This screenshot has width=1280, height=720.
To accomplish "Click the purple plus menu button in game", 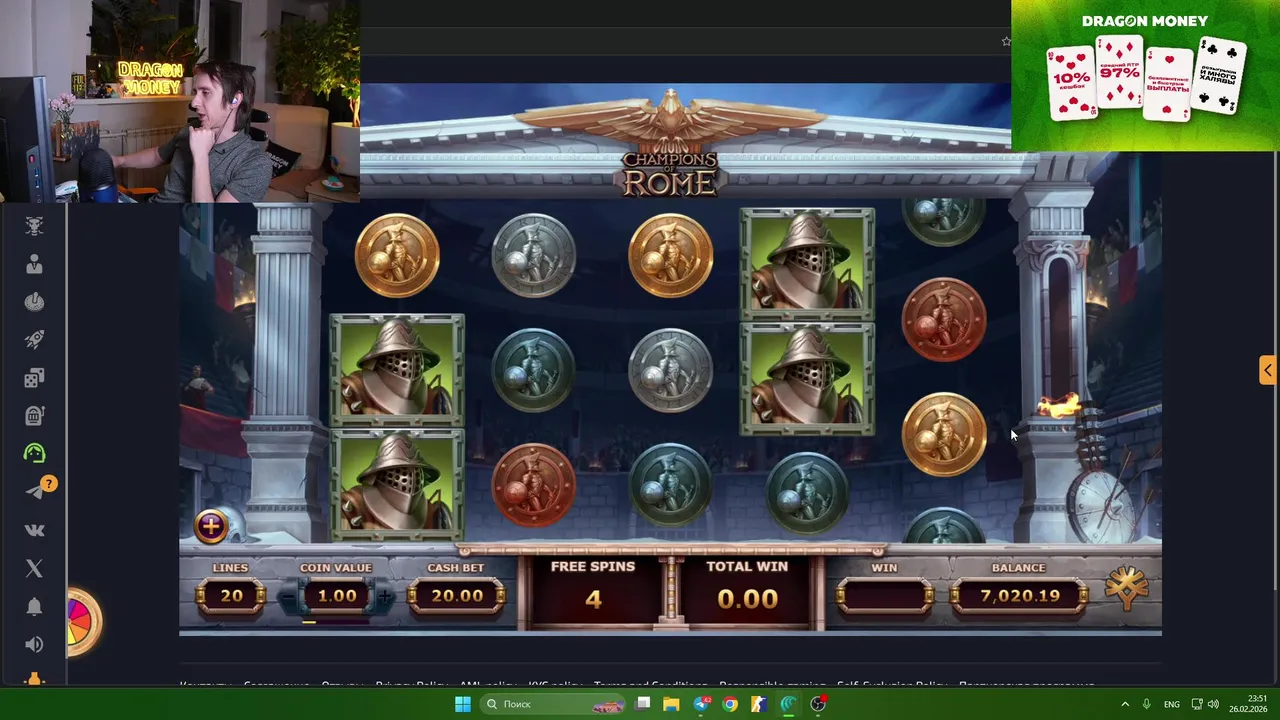I will point(211,526).
